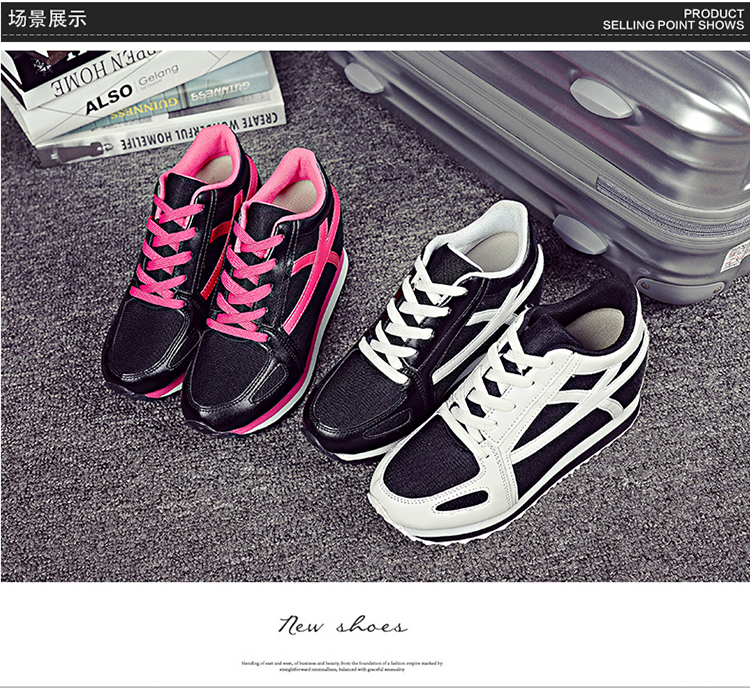Screen dimensions: 750x691
Task: Click the CREATE WONDERFUL HOMELIFE book spine
Action: click(x=163, y=132)
